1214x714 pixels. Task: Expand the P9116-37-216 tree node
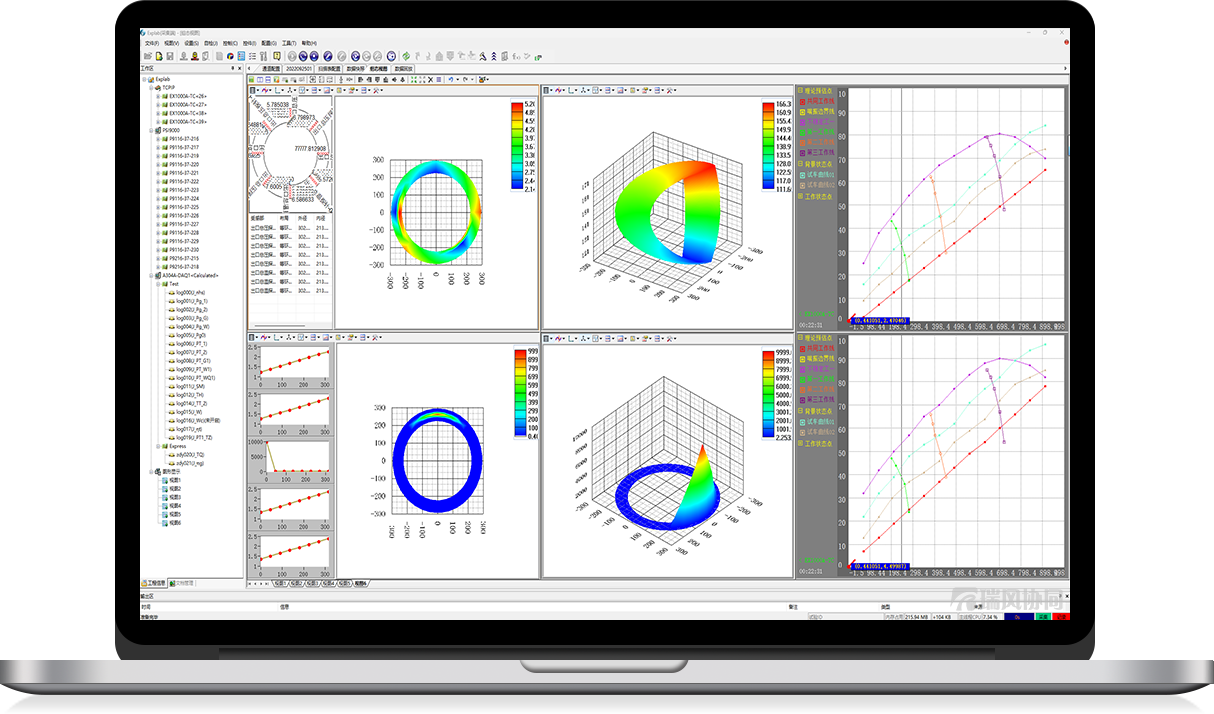pos(158,139)
